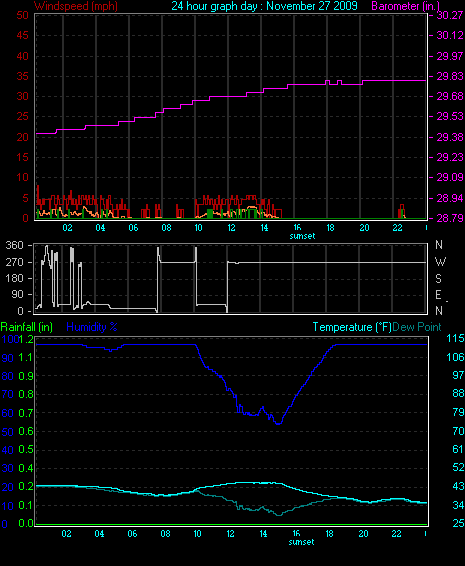Click the W compass label beside direction graph

click(440, 262)
